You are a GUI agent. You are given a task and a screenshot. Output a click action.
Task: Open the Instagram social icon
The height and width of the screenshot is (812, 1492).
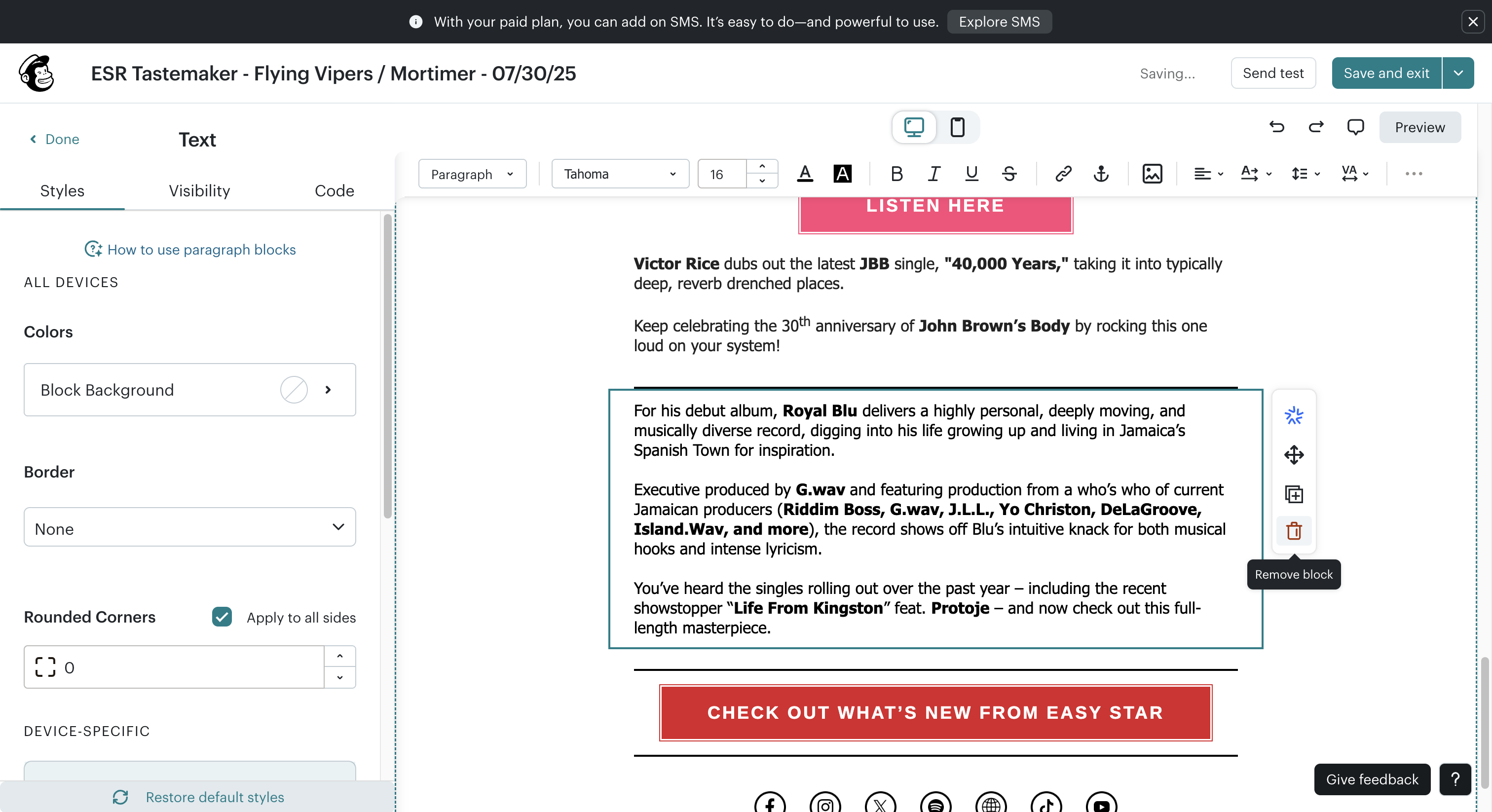point(825,802)
